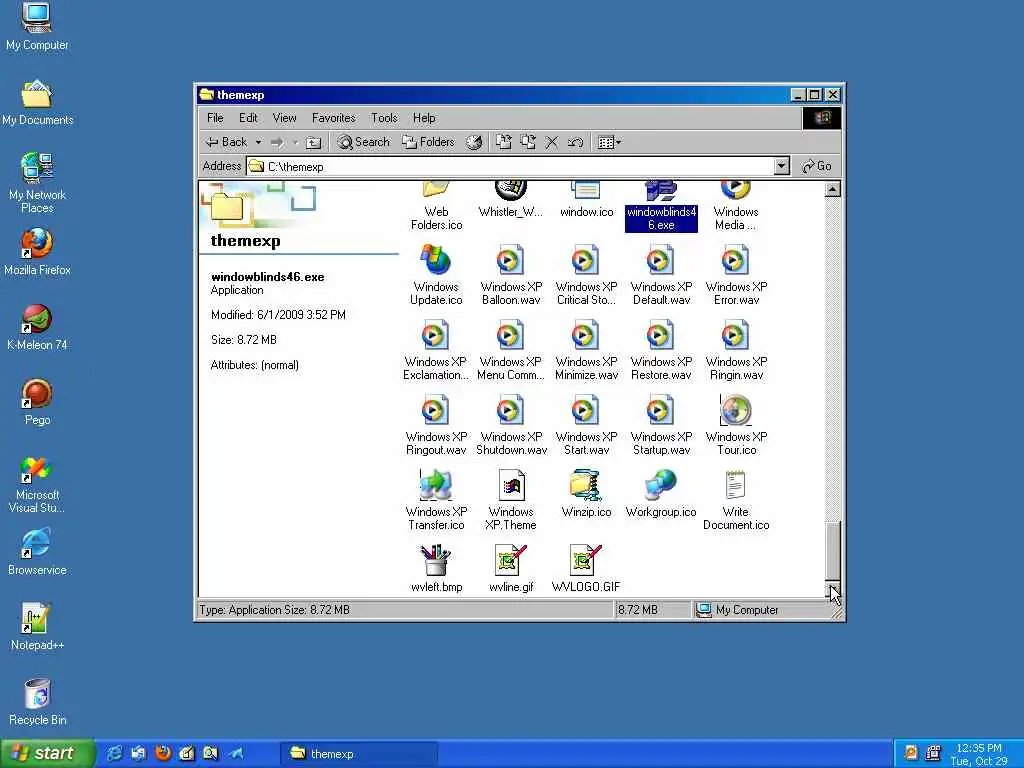Viewport: 1024px width, 768px height.
Task: Select the Windows XP Error.wav file
Action: coord(736,275)
